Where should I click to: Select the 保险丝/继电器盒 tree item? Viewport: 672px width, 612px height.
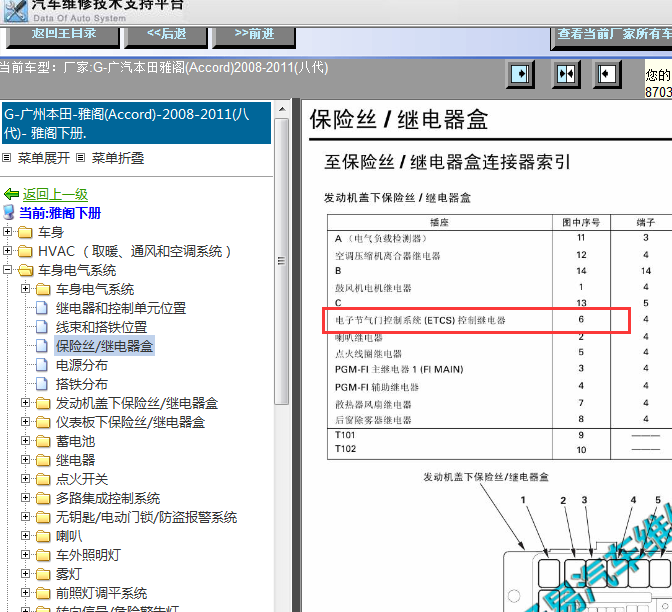104,346
